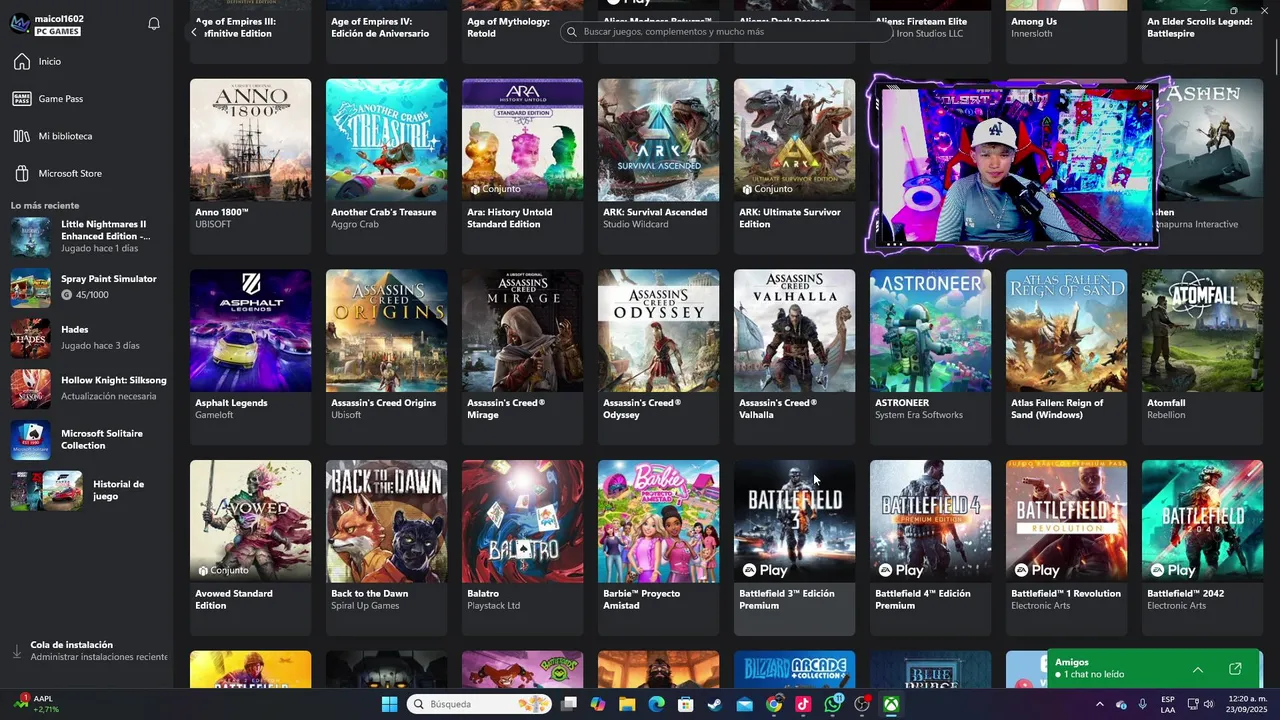Select Another Crab's Treasure tile
The width and height of the screenshot is (1280, 720).
[x=386, y=166]
